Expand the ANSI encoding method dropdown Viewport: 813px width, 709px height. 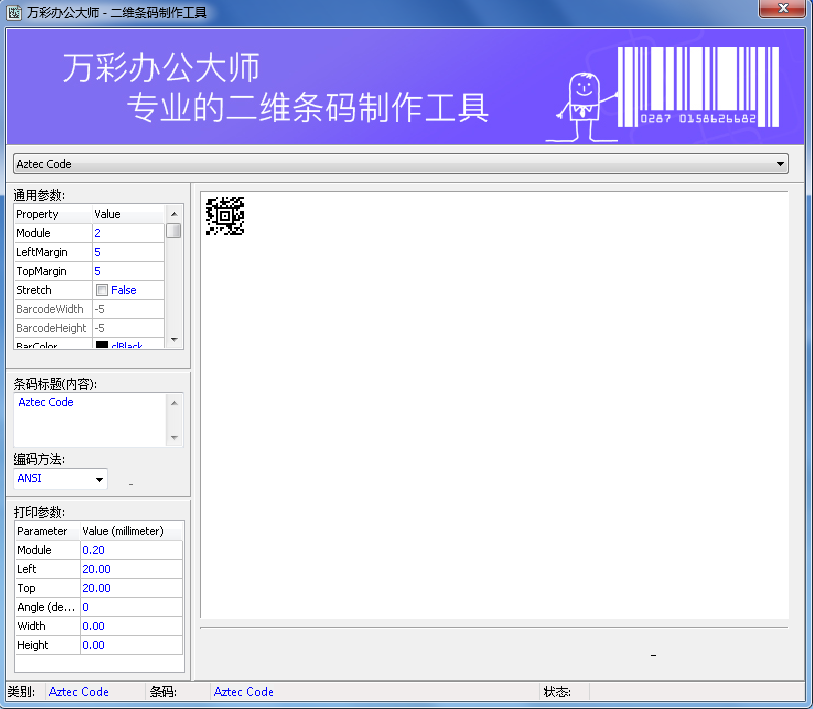tap(99, 479)
